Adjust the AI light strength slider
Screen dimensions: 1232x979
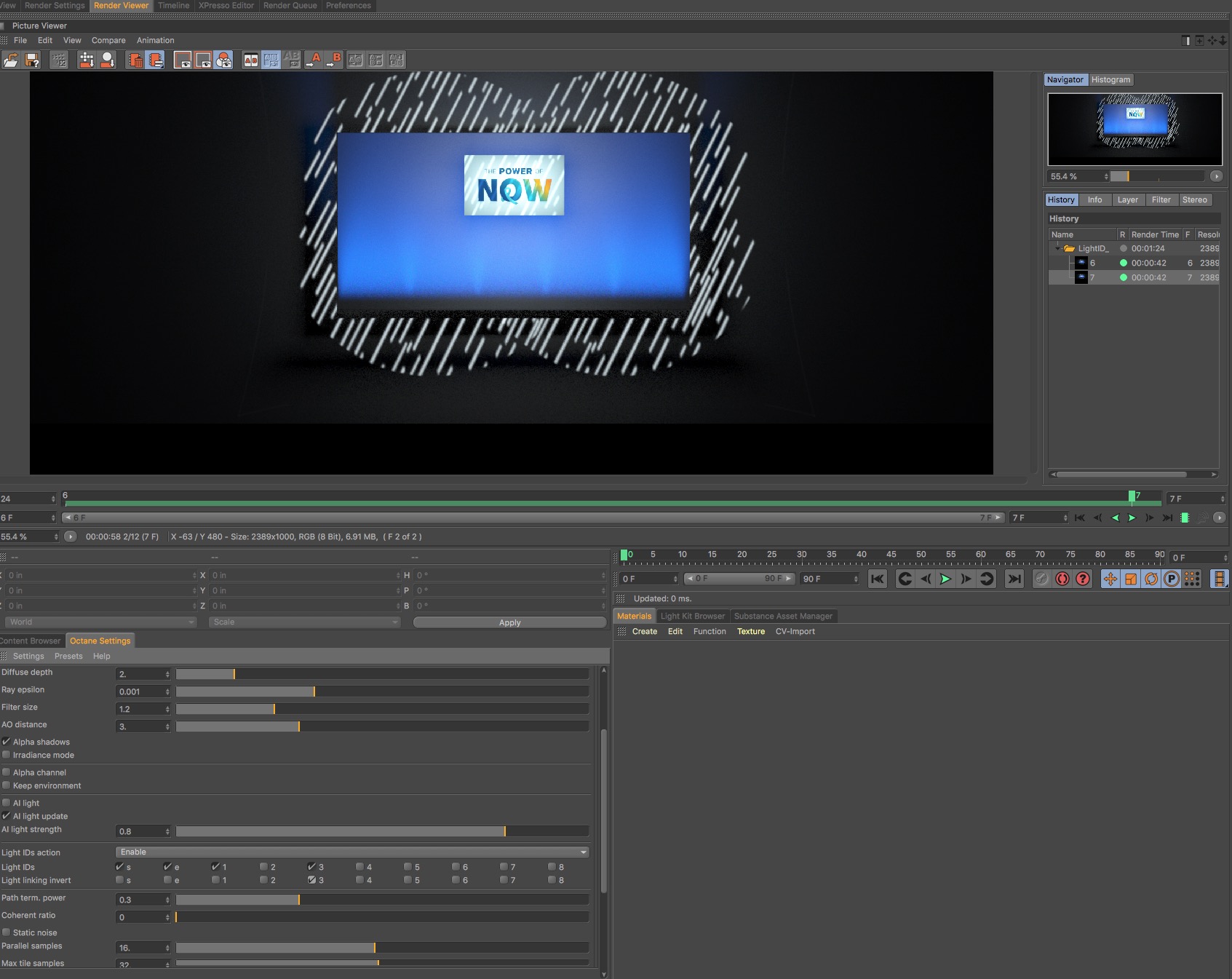[x=382, y=831]
